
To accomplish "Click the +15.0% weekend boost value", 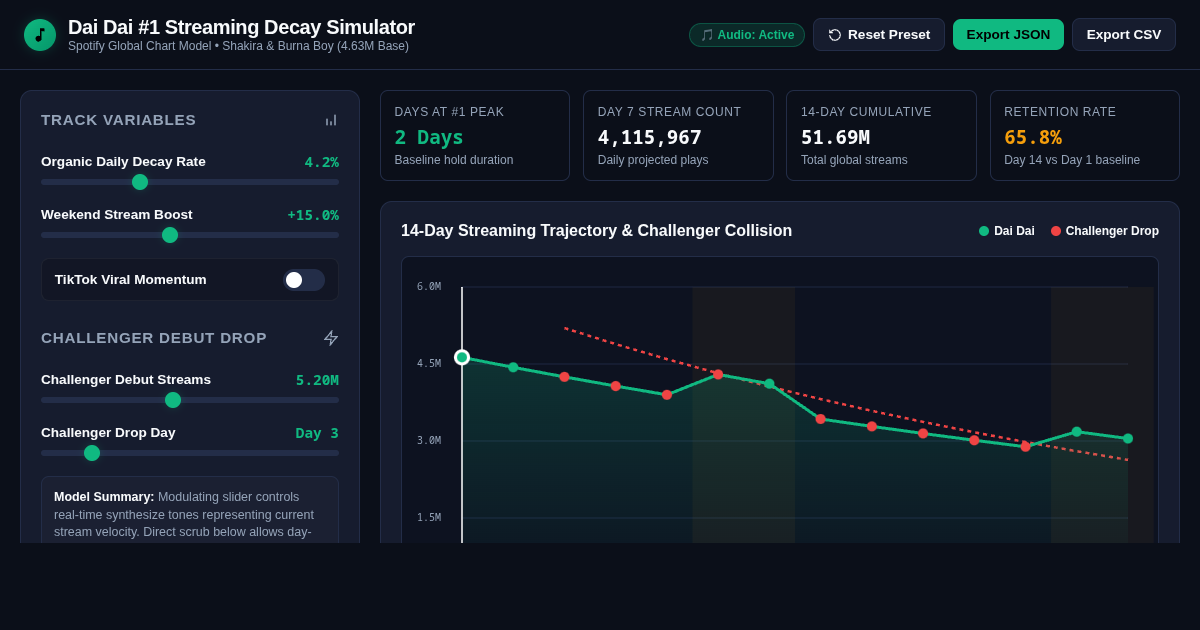I will pyautogui.click(x=313, y=215).
